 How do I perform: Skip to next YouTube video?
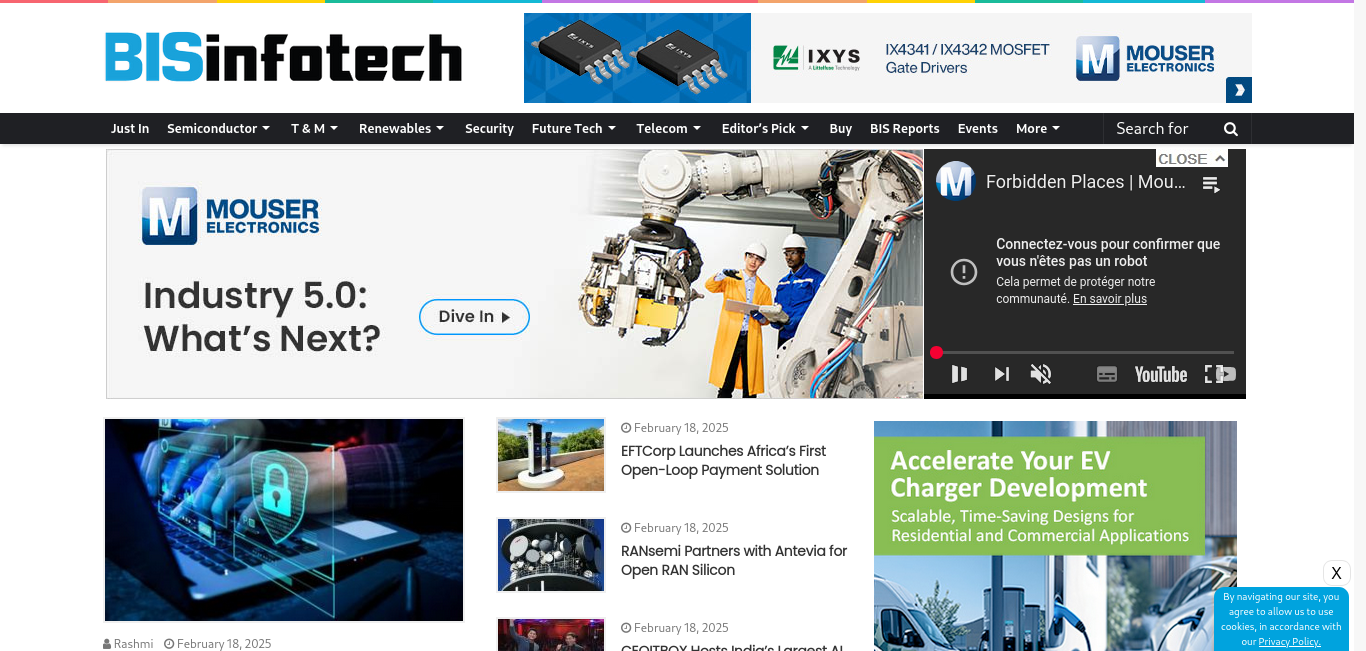click(1001, 374)
